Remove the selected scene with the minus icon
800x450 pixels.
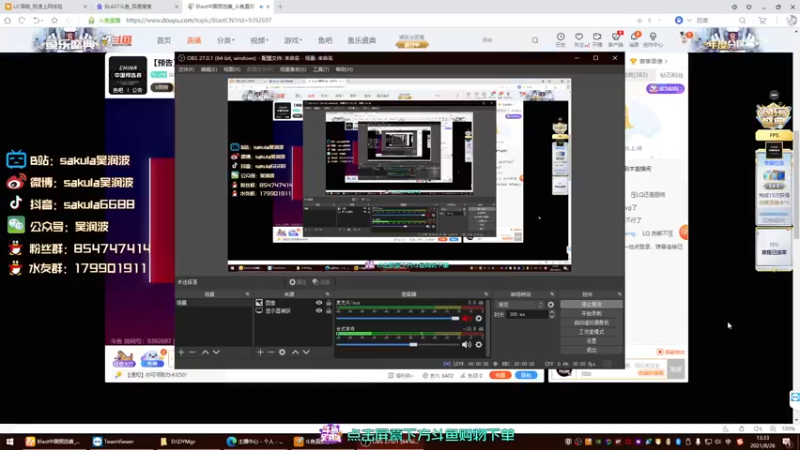192,352
